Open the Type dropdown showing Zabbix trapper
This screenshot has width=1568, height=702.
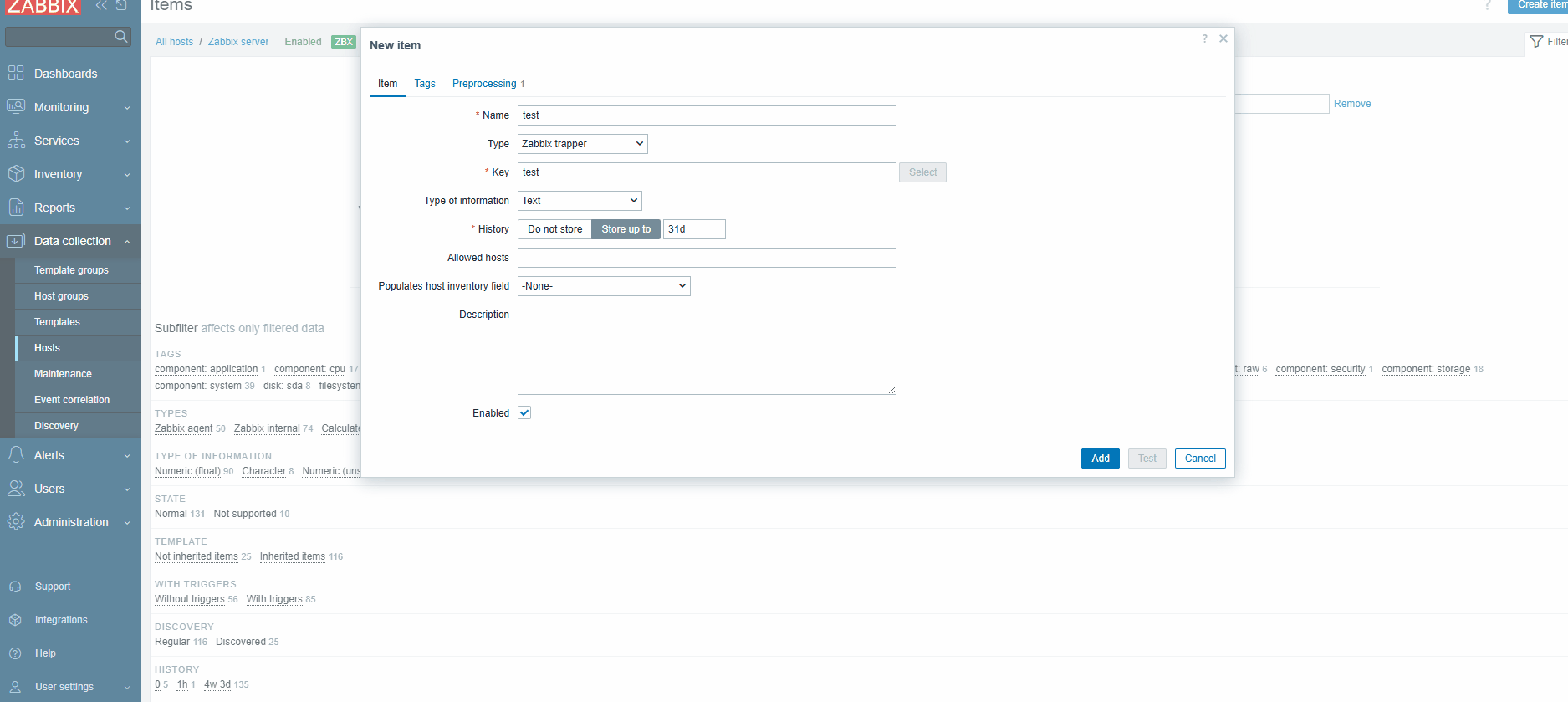[x=582, y=144]
